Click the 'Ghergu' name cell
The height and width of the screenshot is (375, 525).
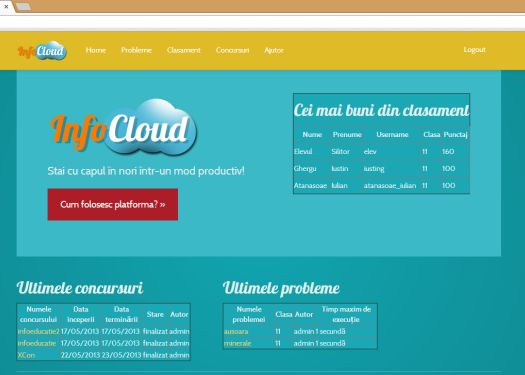[x=305, y=168]
